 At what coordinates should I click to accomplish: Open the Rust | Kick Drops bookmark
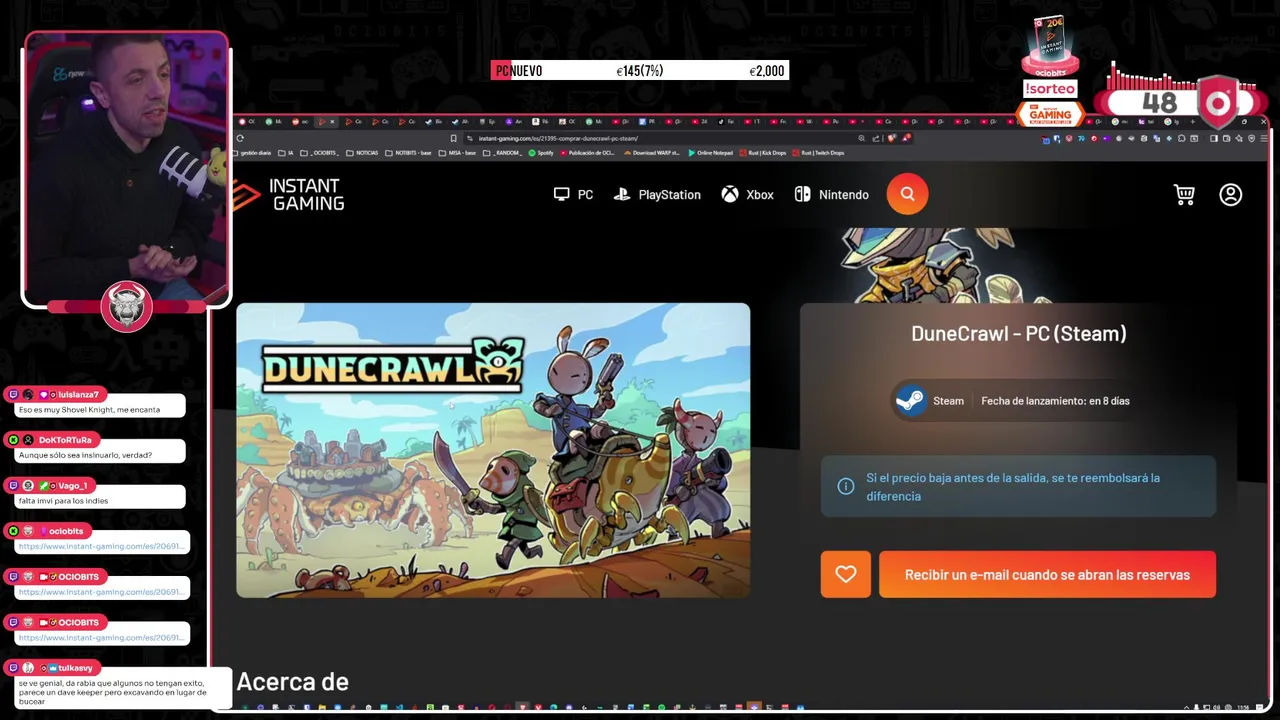pos(764,153)
